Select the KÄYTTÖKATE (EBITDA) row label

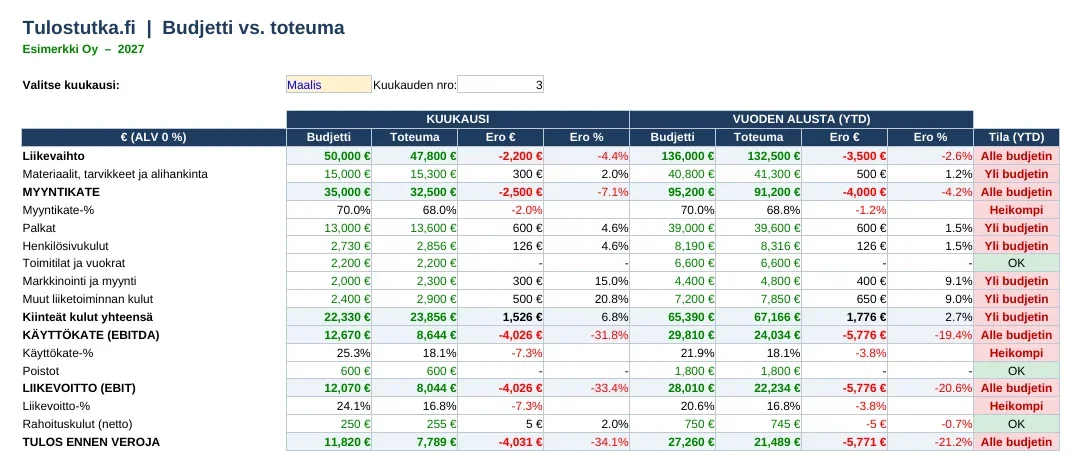91,335
